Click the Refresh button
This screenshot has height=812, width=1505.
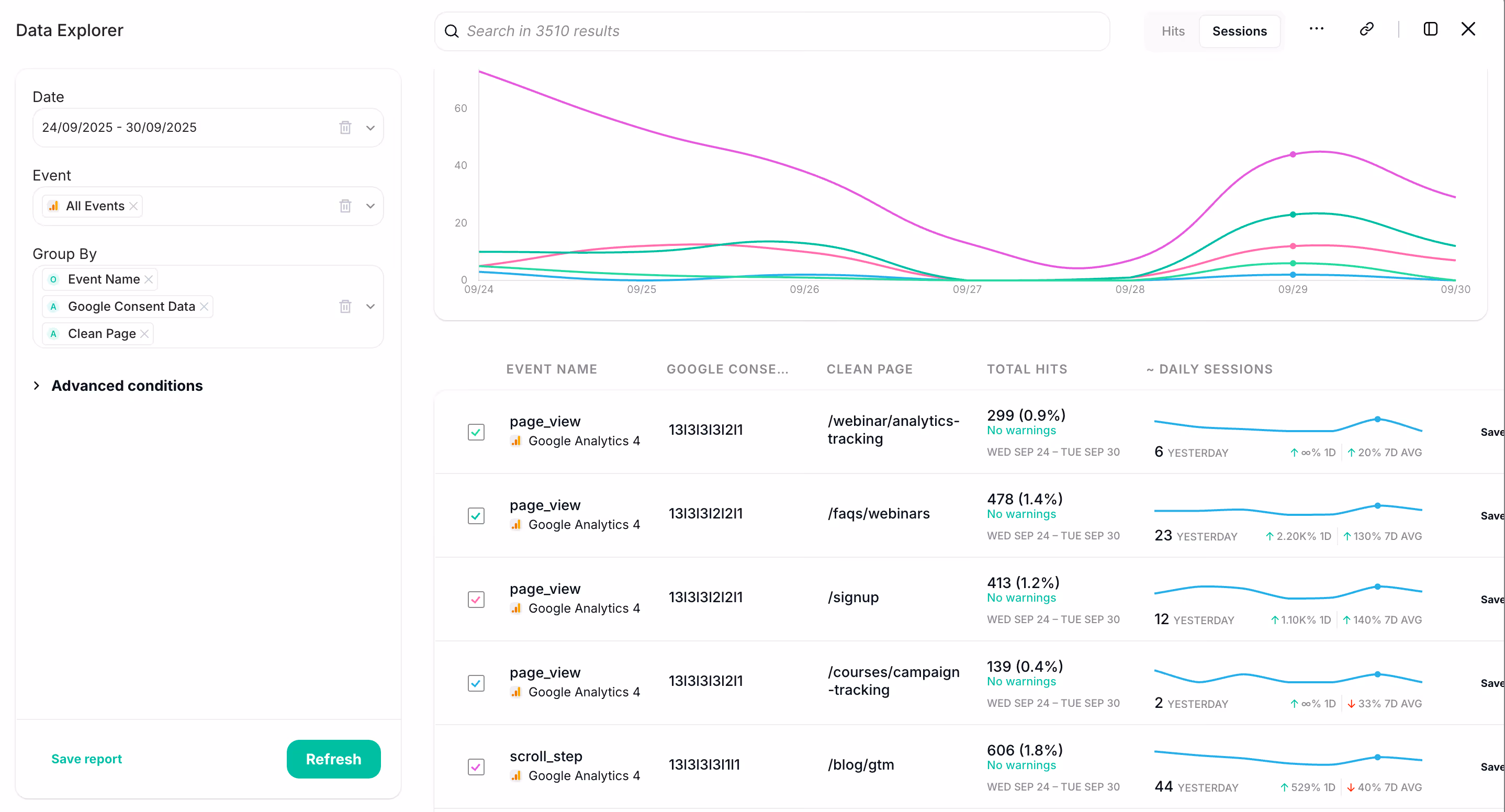(x=333, y=758)
